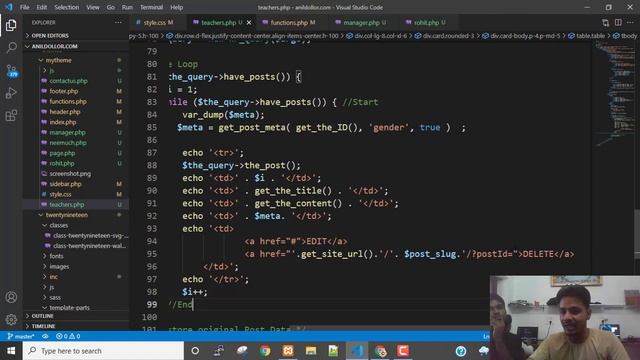Open the Terminal menu
The width and height of the screenshot is (640, 360).
pos(151,7)
